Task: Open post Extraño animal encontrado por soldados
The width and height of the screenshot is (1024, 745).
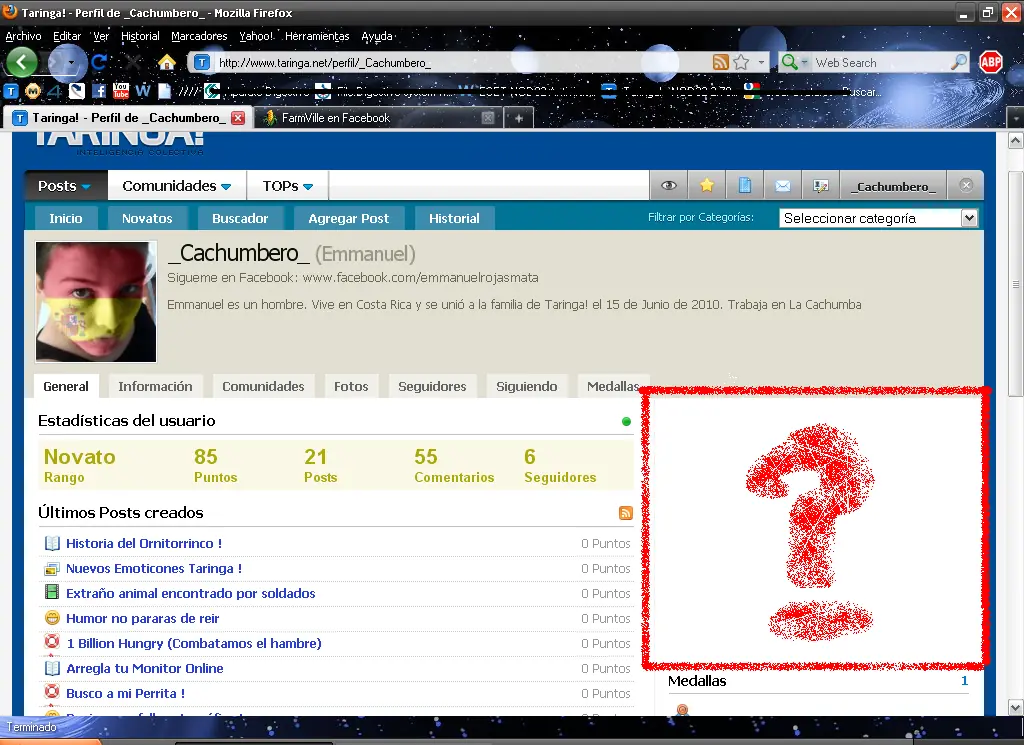Action: click(x=191, y=593)
